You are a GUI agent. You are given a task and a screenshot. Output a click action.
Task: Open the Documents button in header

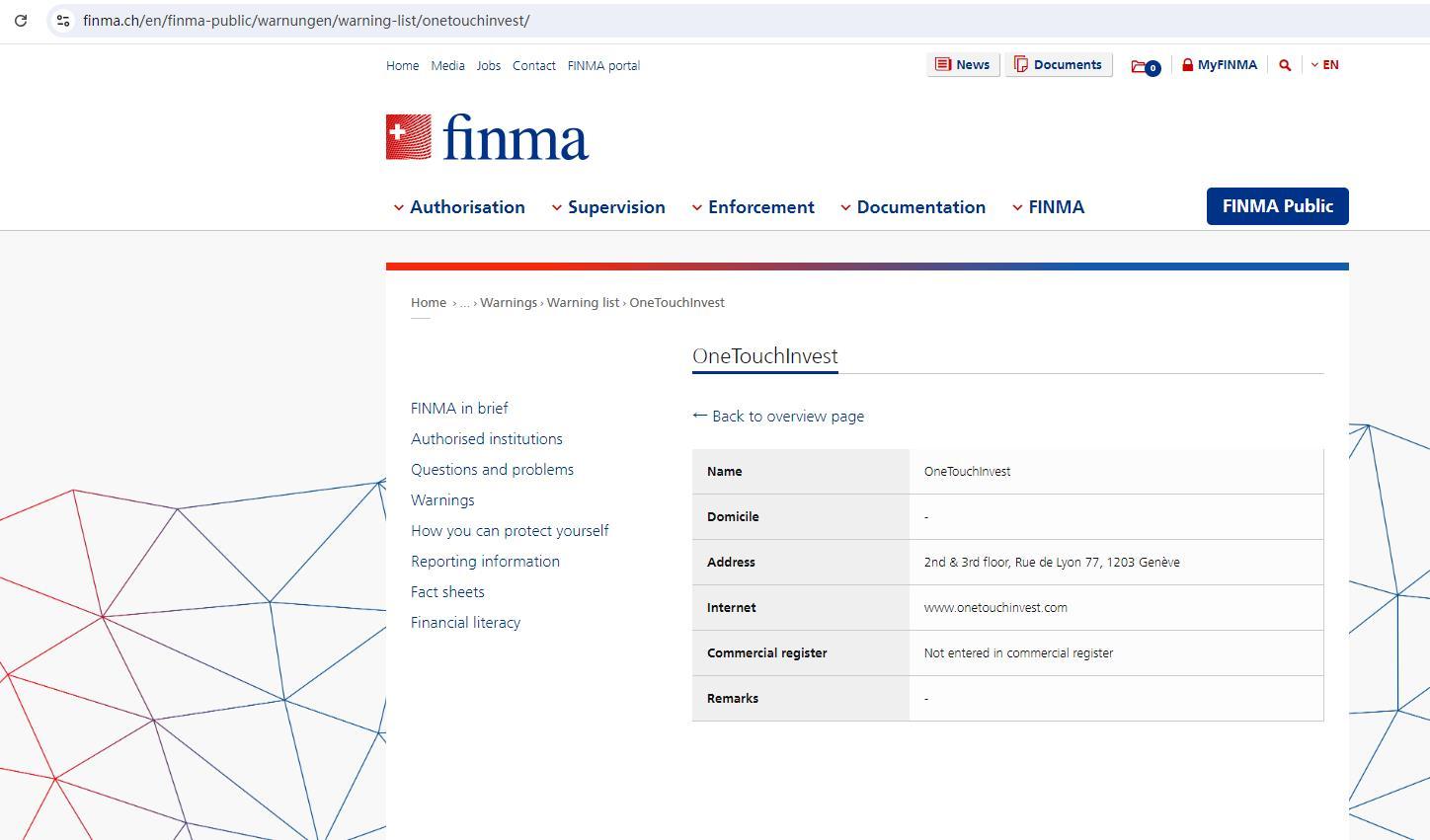(x=1058, y=65)
